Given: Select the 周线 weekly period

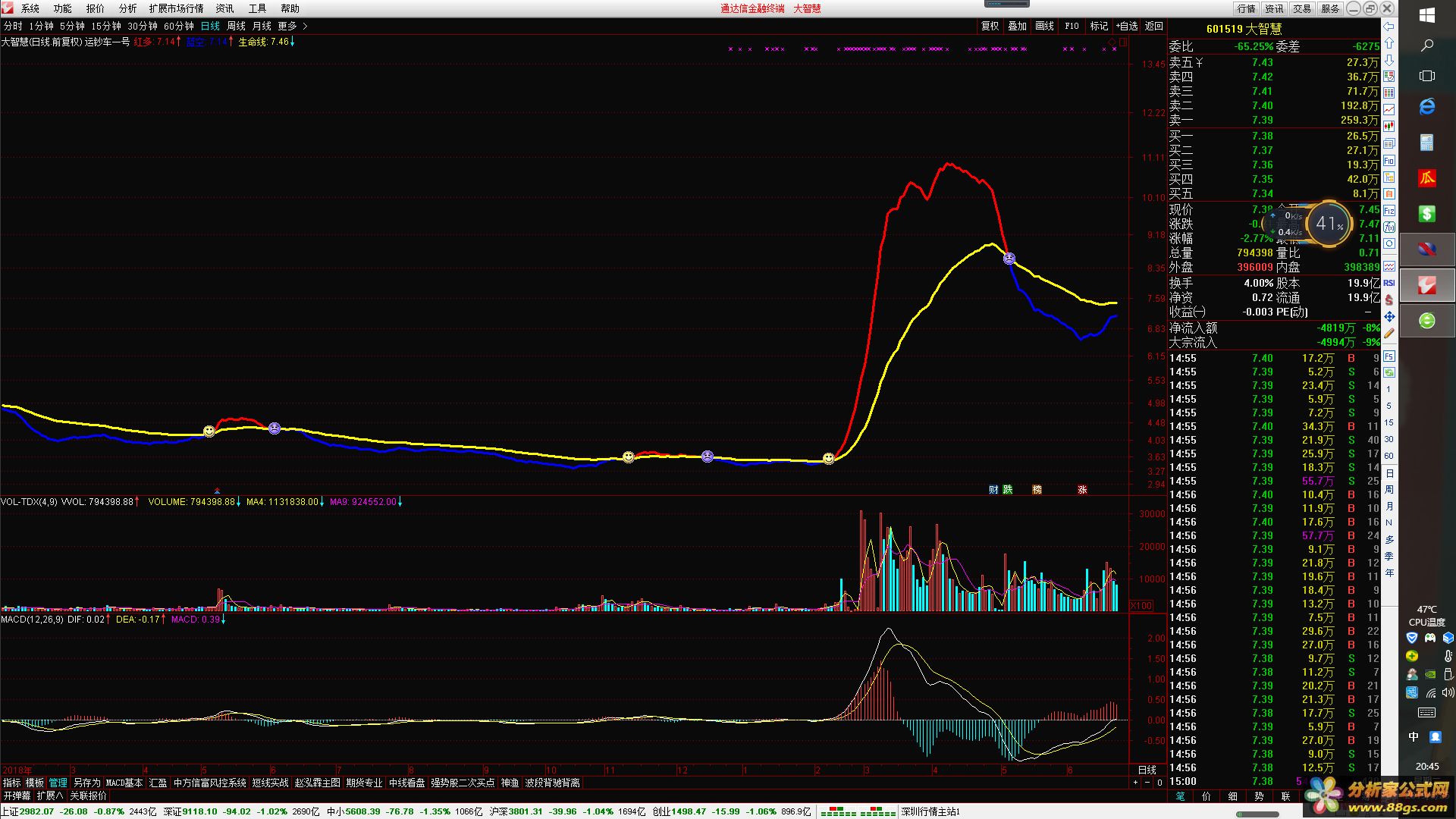Looking at the screenshot, I should 236,26.
